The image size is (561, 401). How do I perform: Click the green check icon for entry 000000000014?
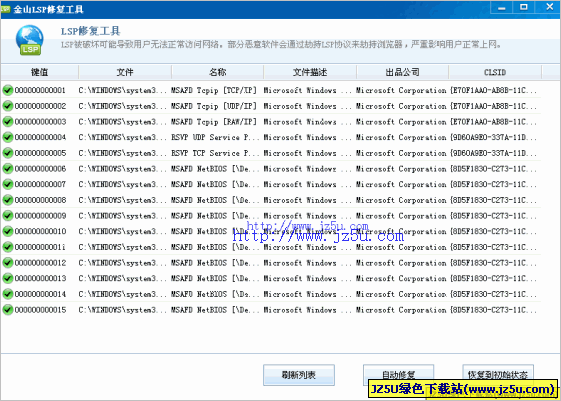pos(8,294)
